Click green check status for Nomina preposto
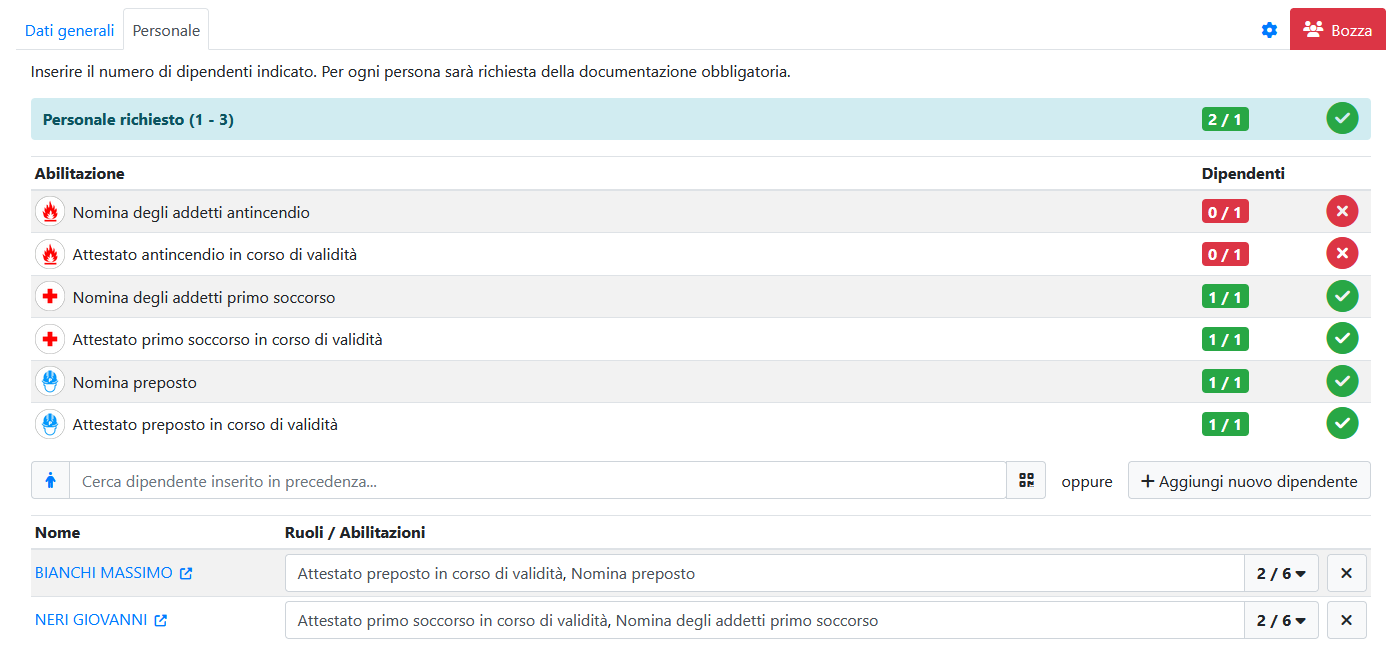Image resolution: width=1400 pixels, height=667 pixels. (x=1342, y=382)
